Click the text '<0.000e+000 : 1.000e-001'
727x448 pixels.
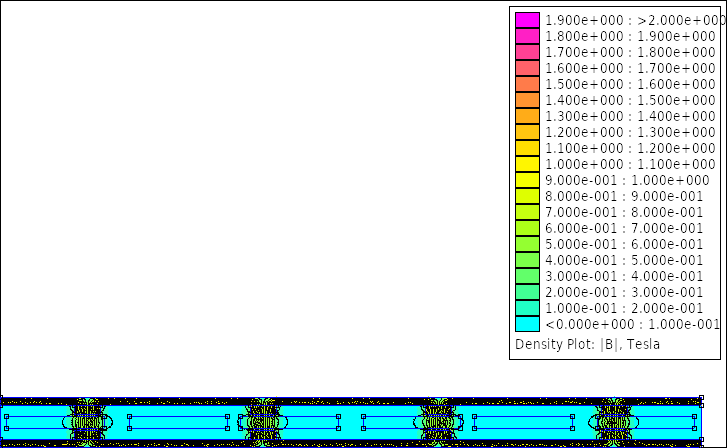click(632, 324)
